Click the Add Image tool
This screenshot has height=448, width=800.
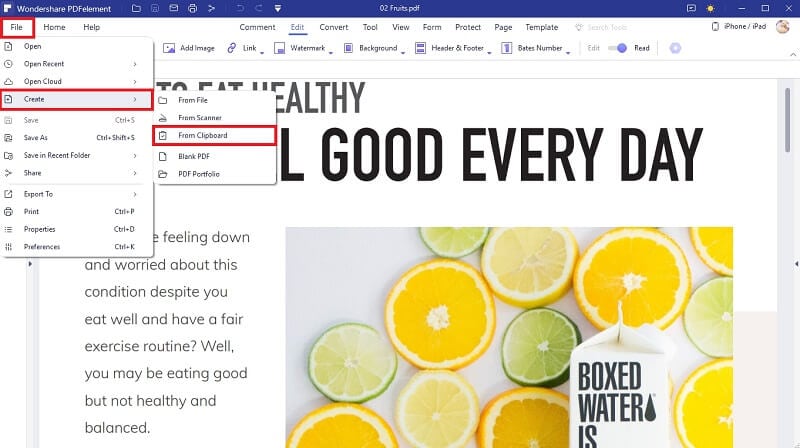189,48
